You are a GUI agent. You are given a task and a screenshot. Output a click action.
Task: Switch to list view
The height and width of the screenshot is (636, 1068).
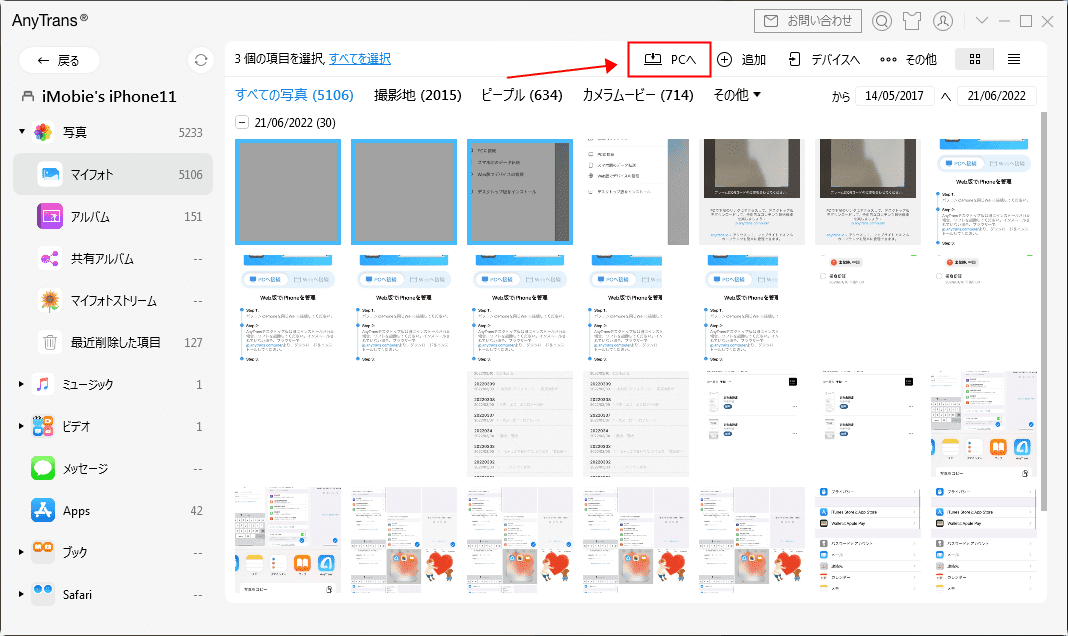1014,59
